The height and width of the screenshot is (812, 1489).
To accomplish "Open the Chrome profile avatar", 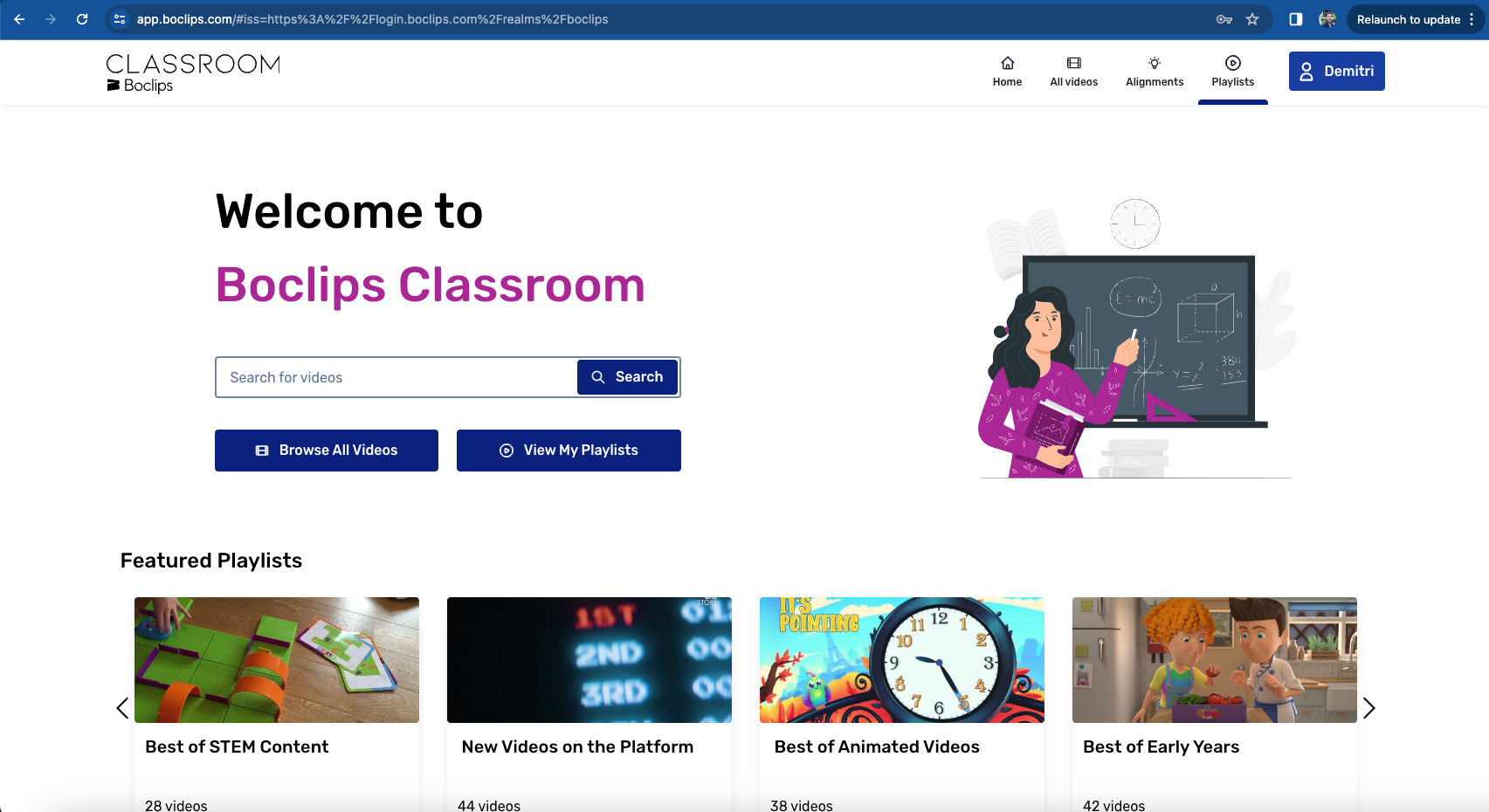I will tap(1327, 19).
